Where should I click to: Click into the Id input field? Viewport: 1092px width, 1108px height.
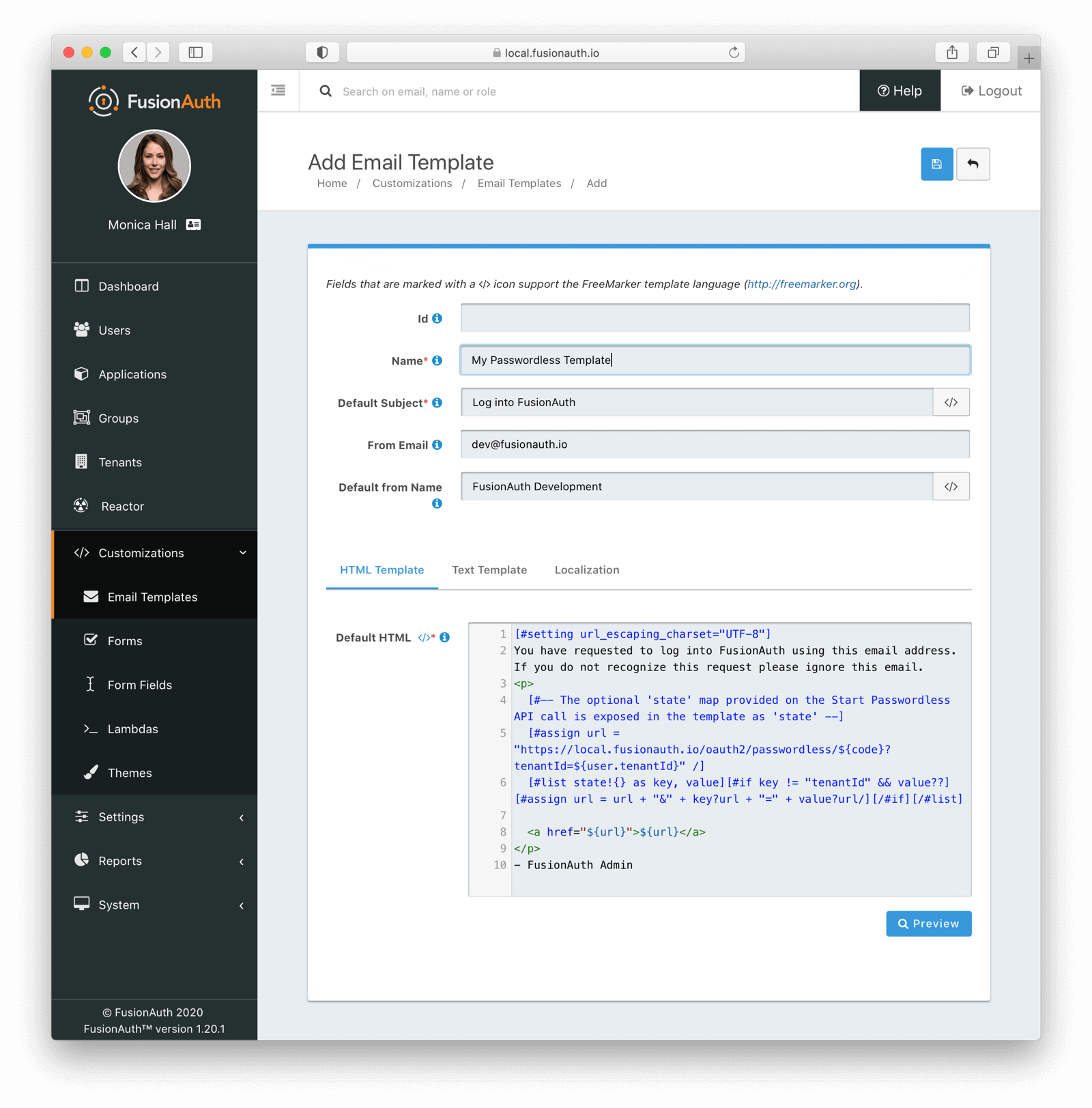point(715,317)
